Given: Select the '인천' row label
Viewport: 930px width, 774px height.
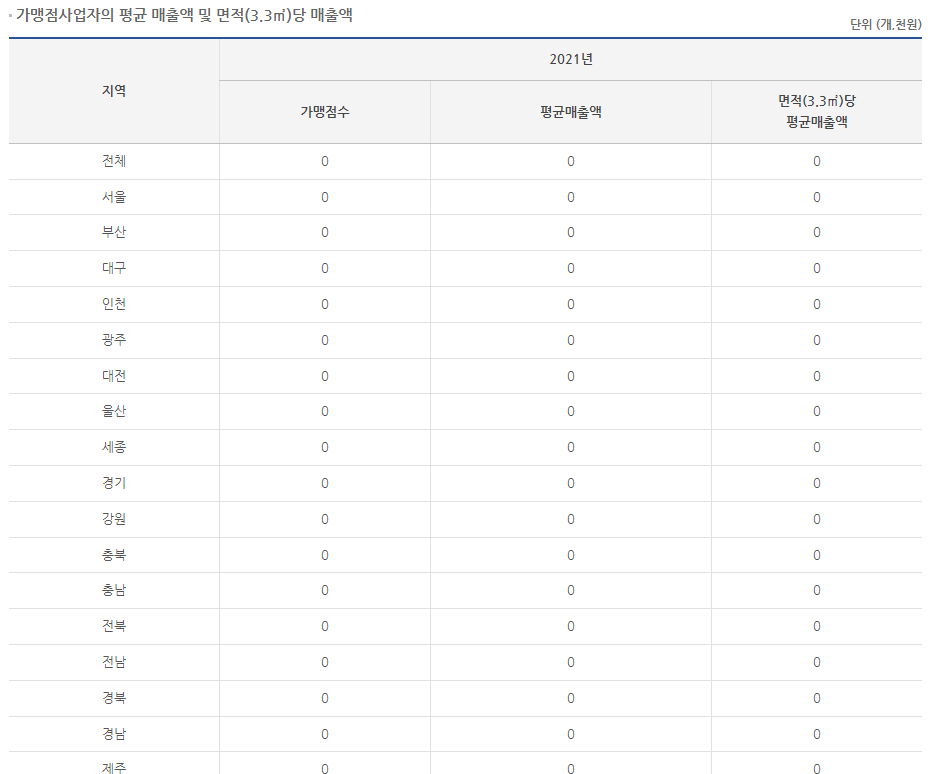Looking at the screenshot, I should [x=114, y=304].
